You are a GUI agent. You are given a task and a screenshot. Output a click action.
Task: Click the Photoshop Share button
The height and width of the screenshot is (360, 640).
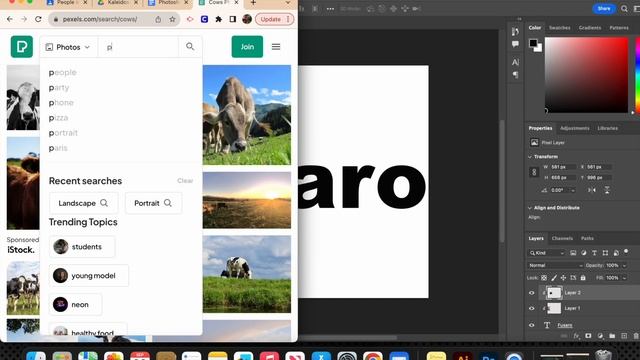point(604,9)
